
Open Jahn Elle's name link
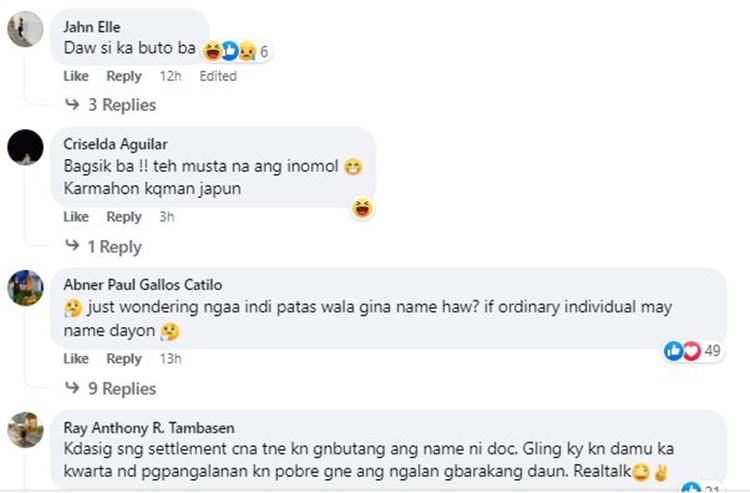click(x=91, y=27)
